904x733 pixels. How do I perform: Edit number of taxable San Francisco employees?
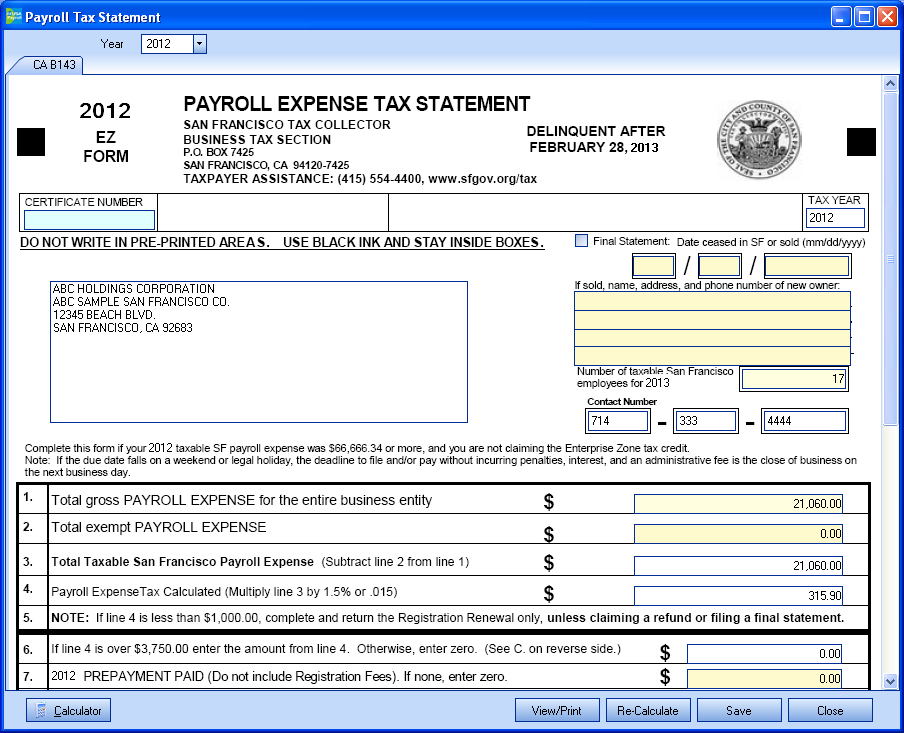coord(794,379)
